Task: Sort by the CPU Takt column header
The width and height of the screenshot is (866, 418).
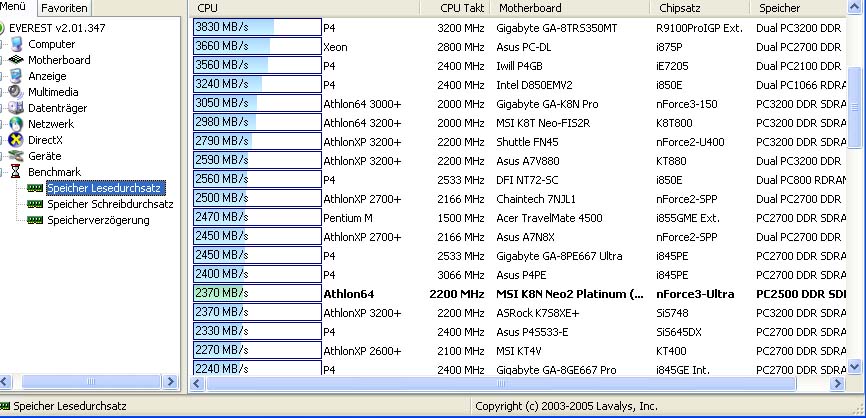Action: tap(455, 8)
